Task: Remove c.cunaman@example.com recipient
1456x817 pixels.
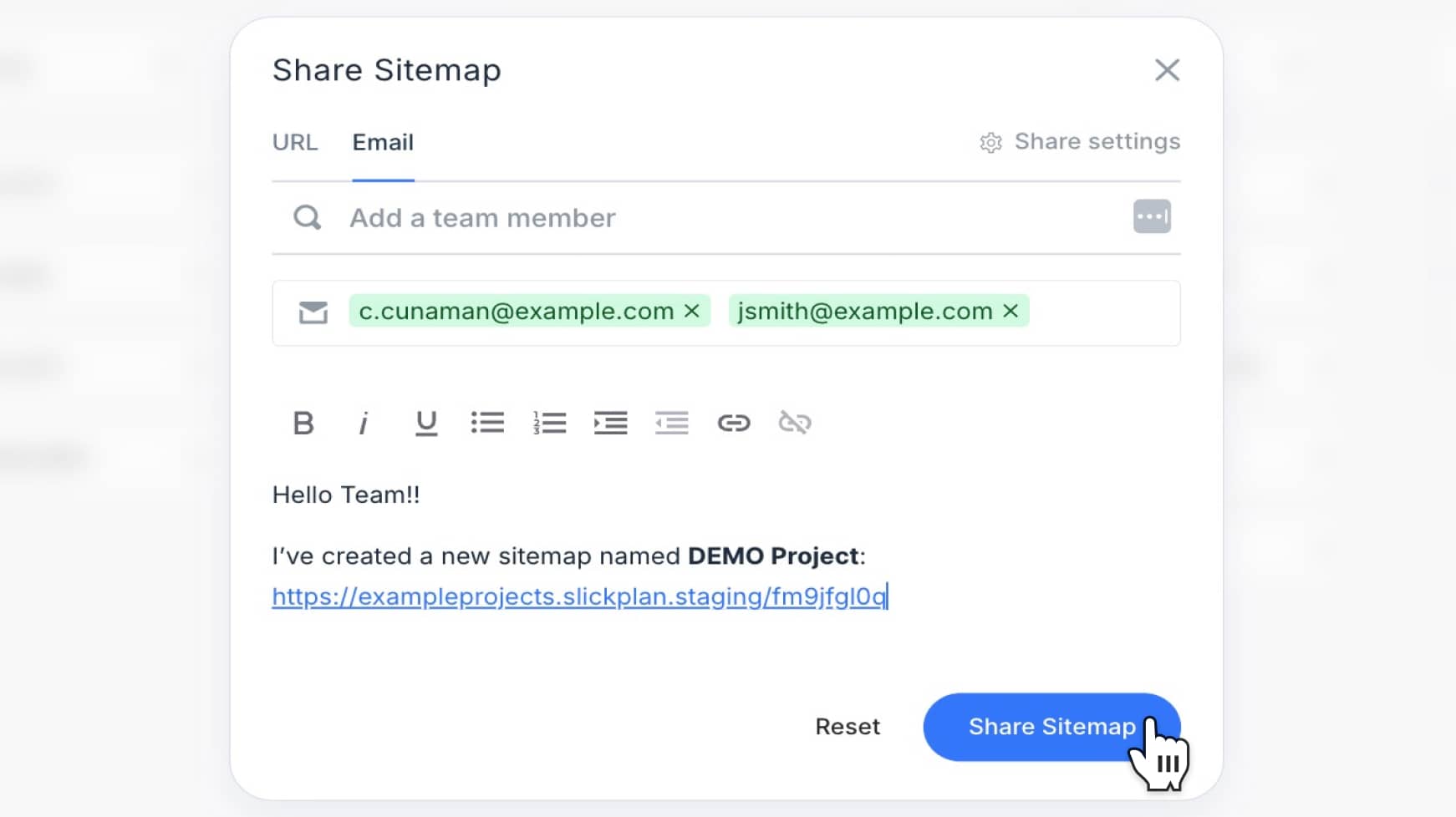Action: (692, 311)
